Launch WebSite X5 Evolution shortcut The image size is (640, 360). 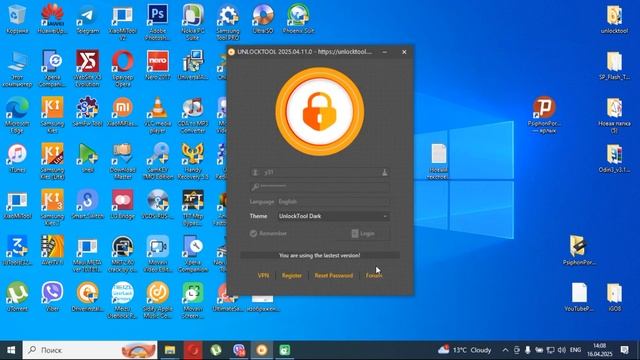(87, 69)
